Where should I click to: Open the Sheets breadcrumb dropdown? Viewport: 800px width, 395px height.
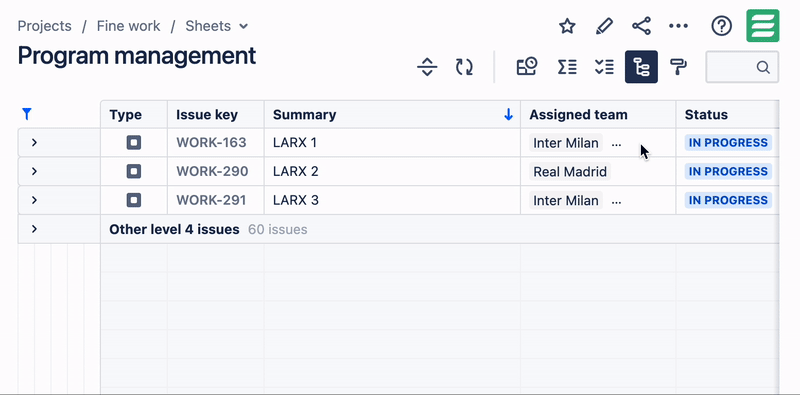217,26
